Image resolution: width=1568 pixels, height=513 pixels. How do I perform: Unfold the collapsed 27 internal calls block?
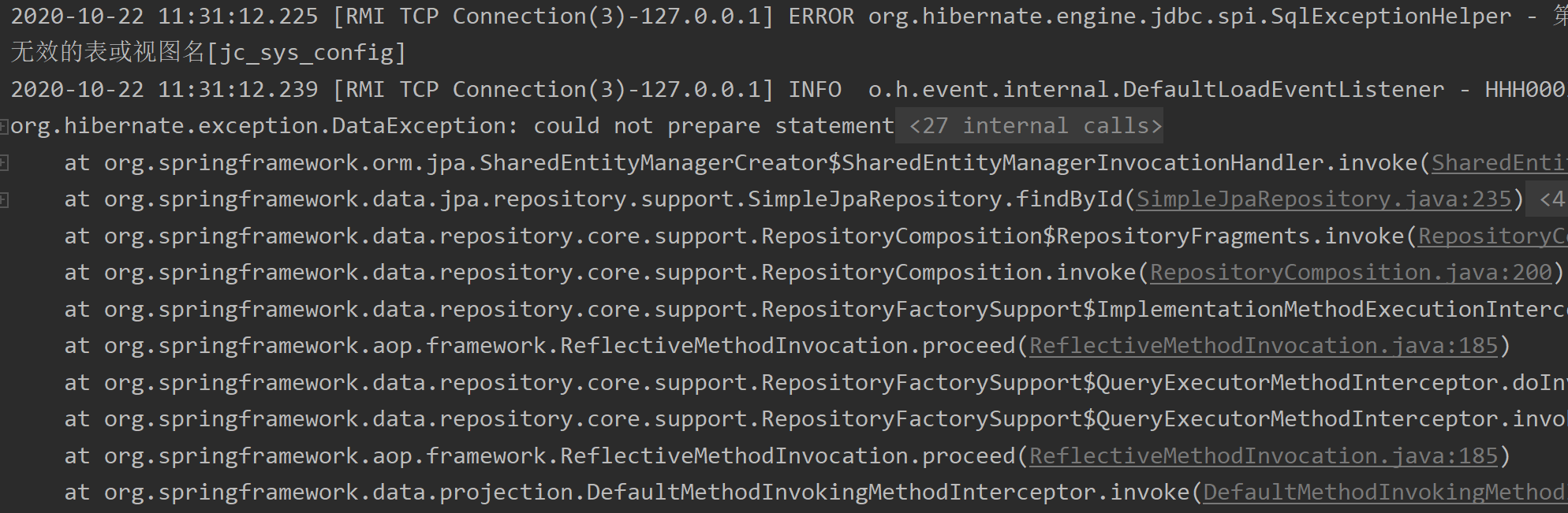[1035, 126]
